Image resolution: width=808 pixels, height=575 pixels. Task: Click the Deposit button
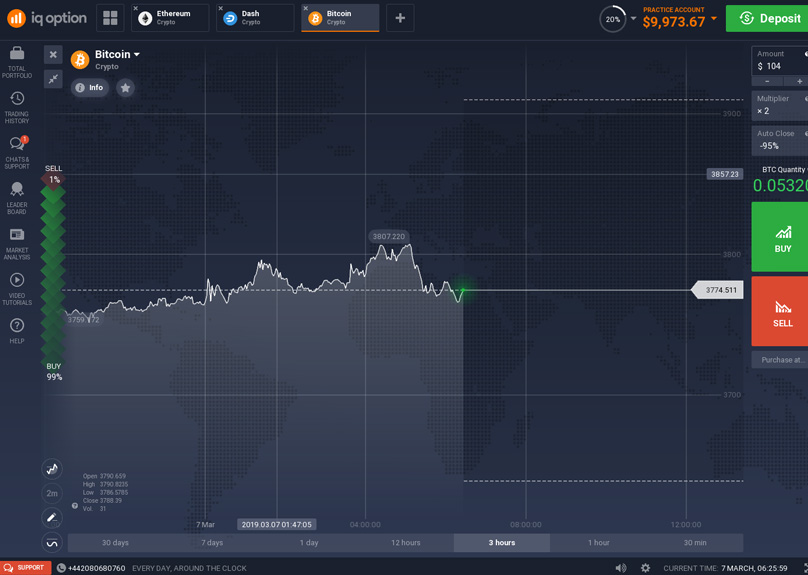767,19
